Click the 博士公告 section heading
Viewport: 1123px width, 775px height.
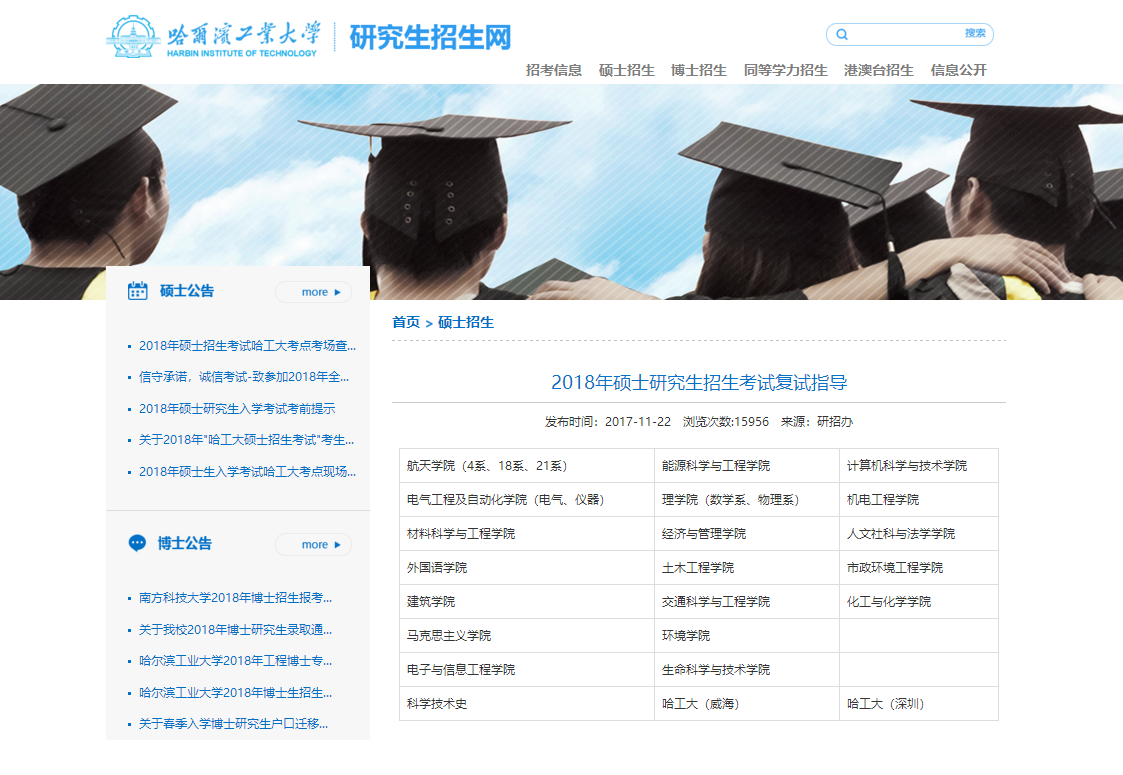(185, 543)
